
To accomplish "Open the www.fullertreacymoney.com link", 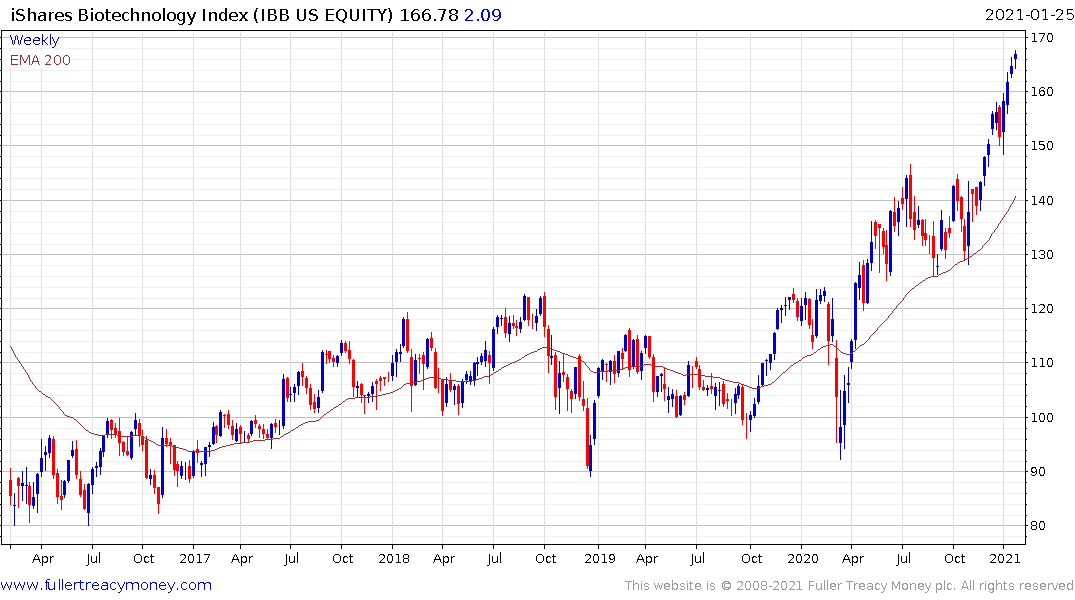I will click(106, 585).
